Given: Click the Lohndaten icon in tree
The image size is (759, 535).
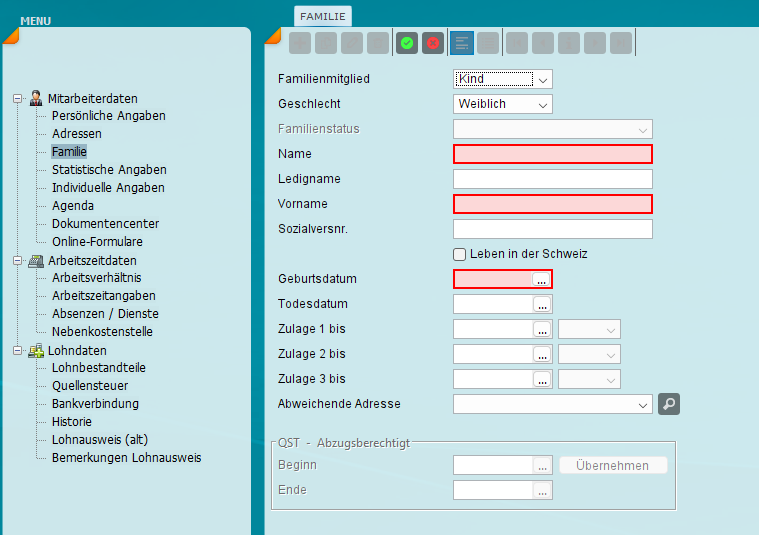Looking at the screenshot, I should click(x=36, y=351).
